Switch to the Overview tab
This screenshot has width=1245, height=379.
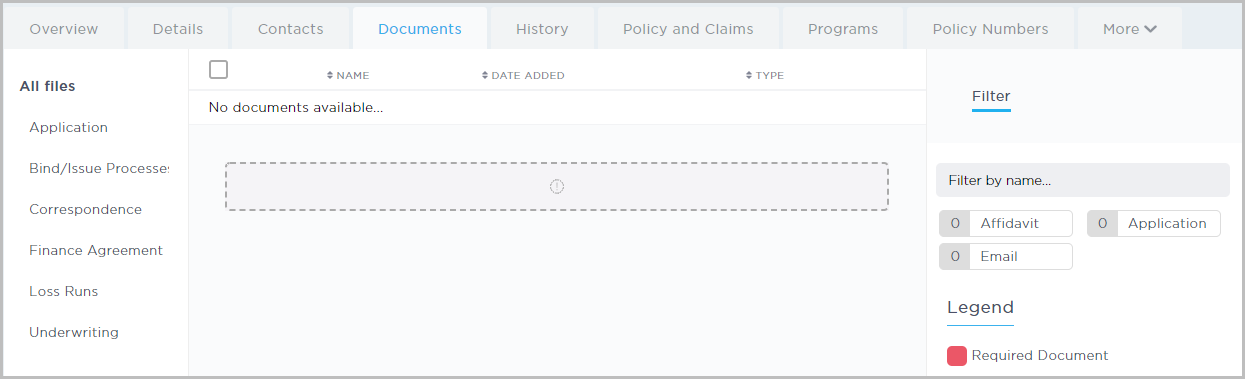pyautogui.click(x=64, y=29)
